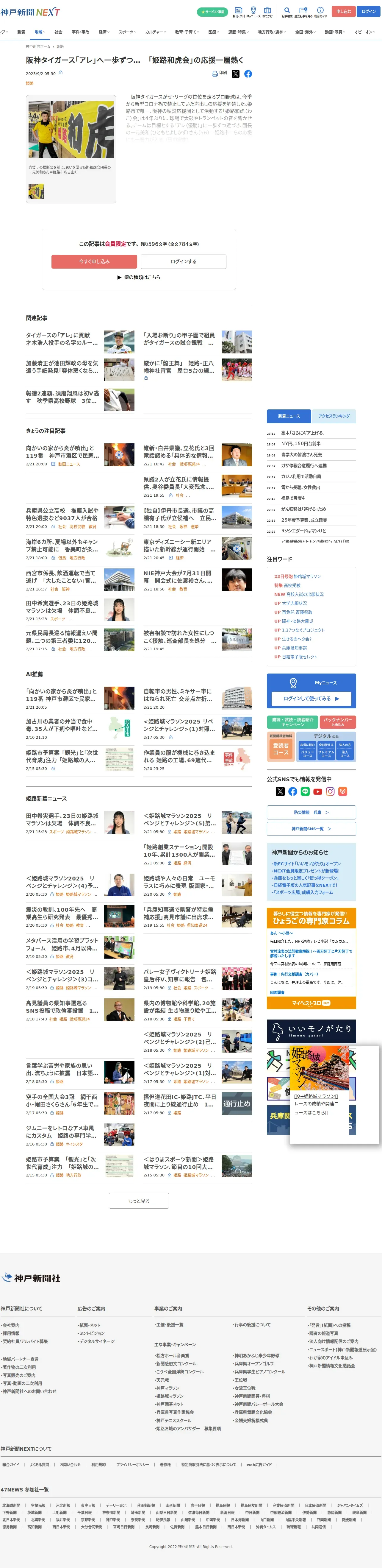Click the 神戸新聞NEXT logo at top
The image size is (382, 1568).
click(30, 12)
